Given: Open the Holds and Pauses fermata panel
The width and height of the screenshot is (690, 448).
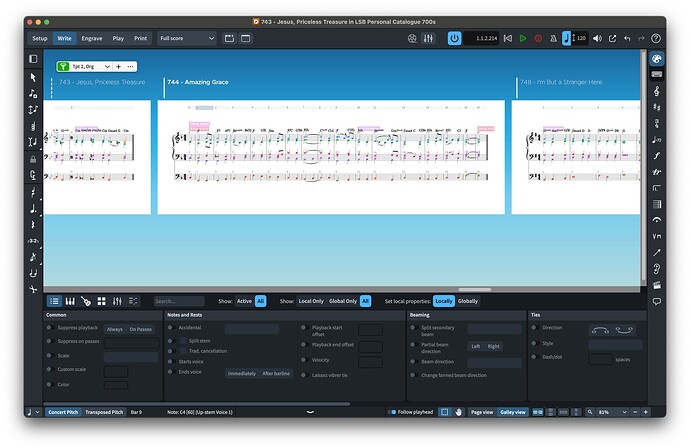Looking at the screenshot, I should click(657, 220).
